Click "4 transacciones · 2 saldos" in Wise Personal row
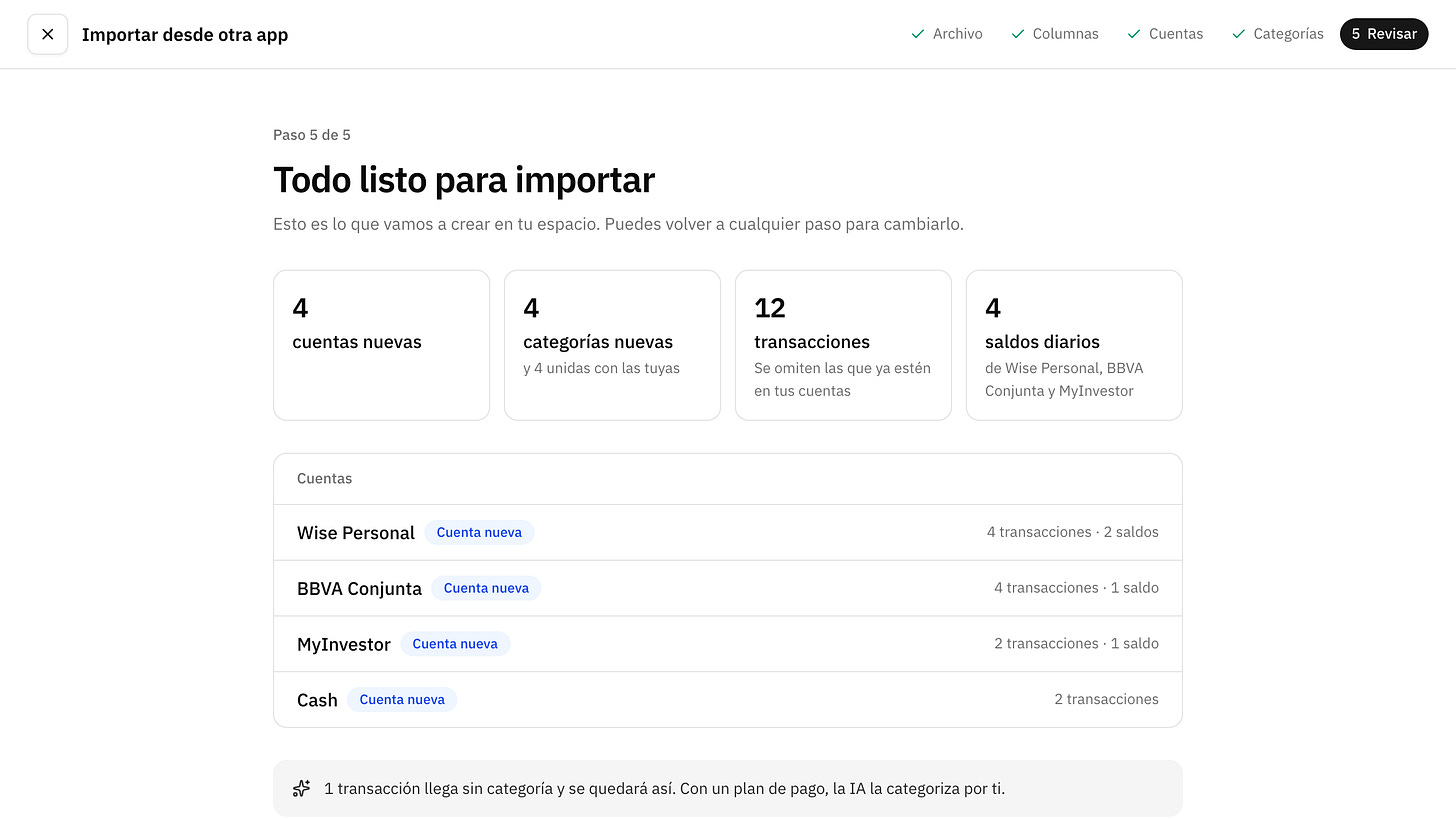 1073,532
